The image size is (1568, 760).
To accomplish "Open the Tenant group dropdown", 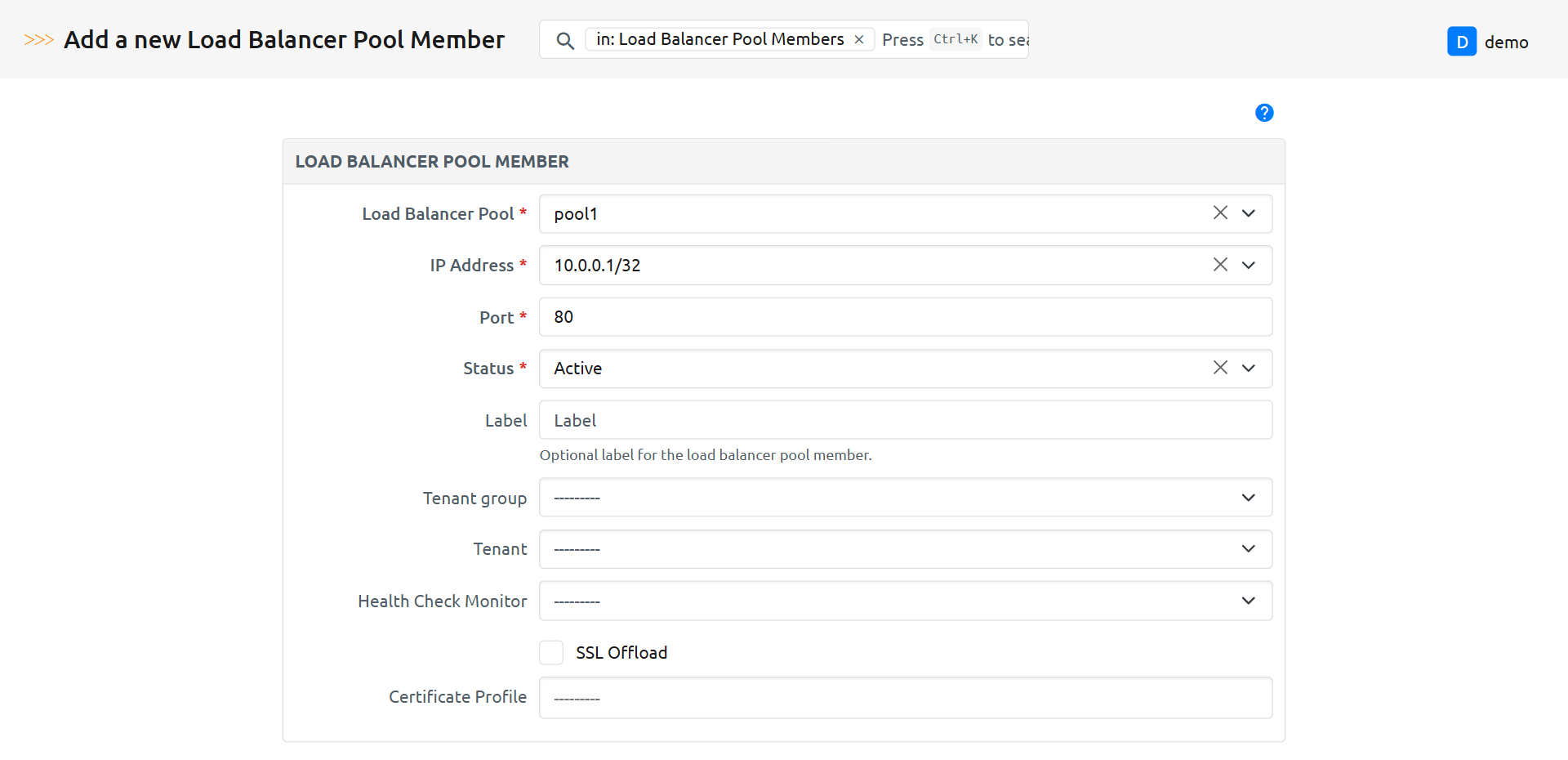I will click(905, 498).
